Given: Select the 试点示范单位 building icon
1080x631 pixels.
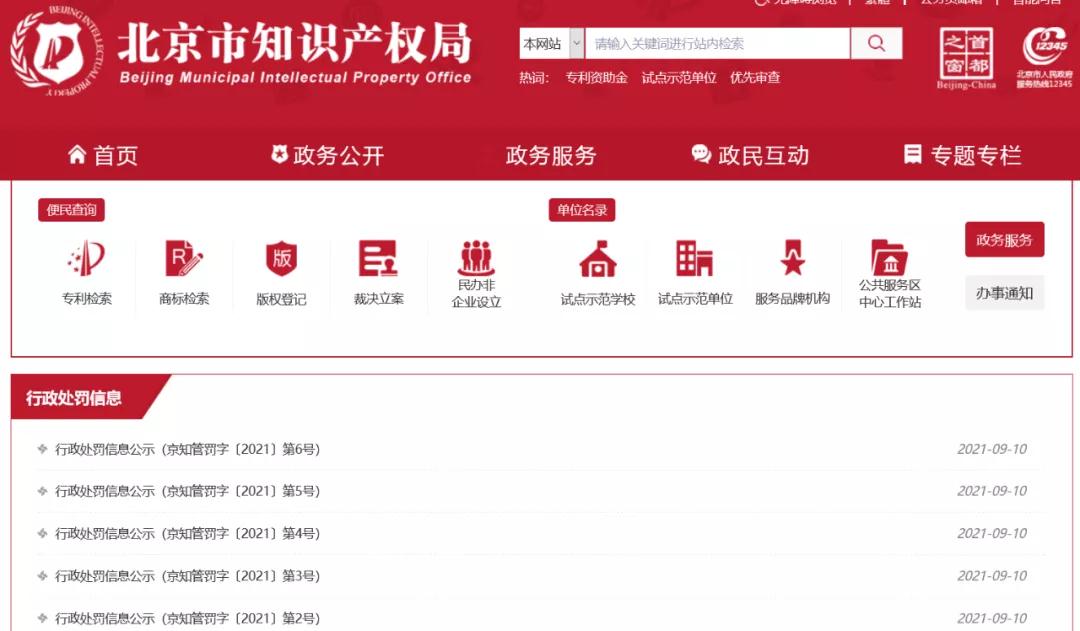Looking at the screenshot, I should (695, 260).
